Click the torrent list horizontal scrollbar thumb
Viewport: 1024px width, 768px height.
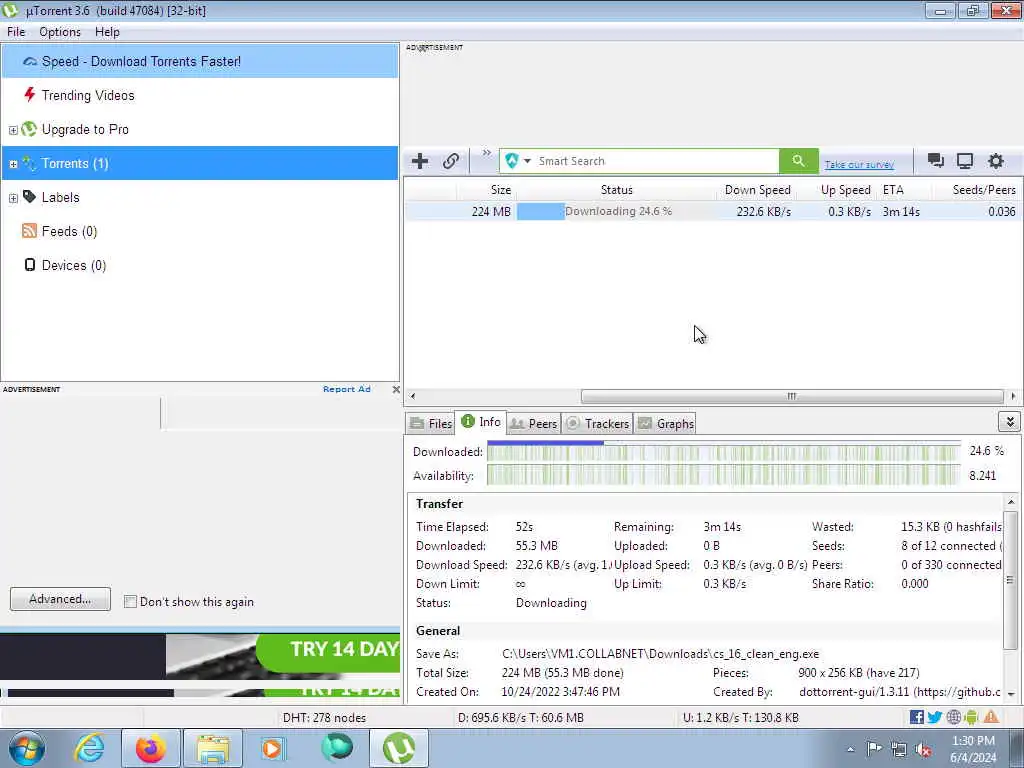click(792, 396)
